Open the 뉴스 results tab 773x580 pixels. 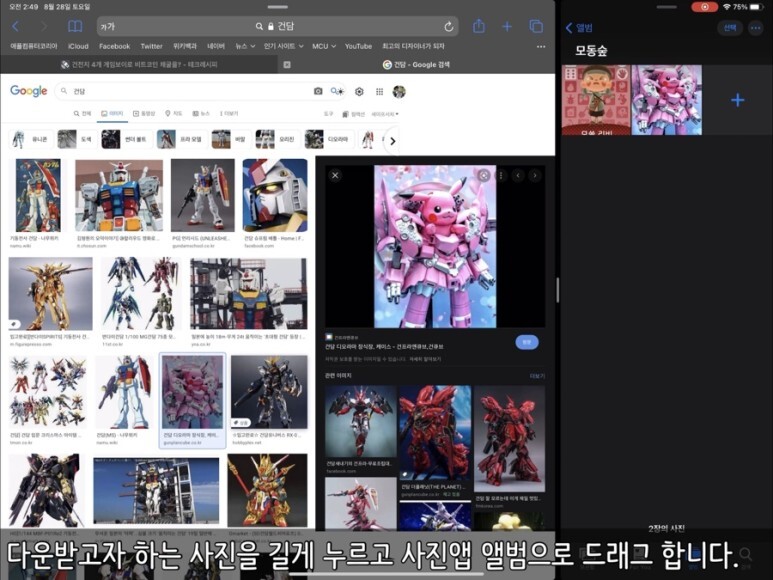201,113
